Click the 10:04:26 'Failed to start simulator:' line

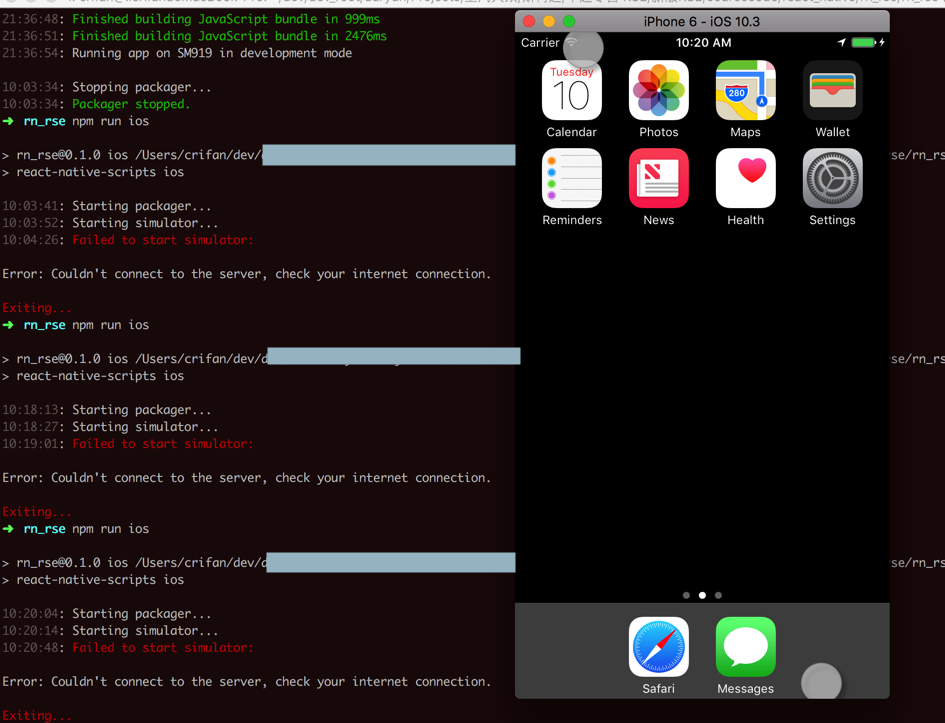click(x=128, y=240)
